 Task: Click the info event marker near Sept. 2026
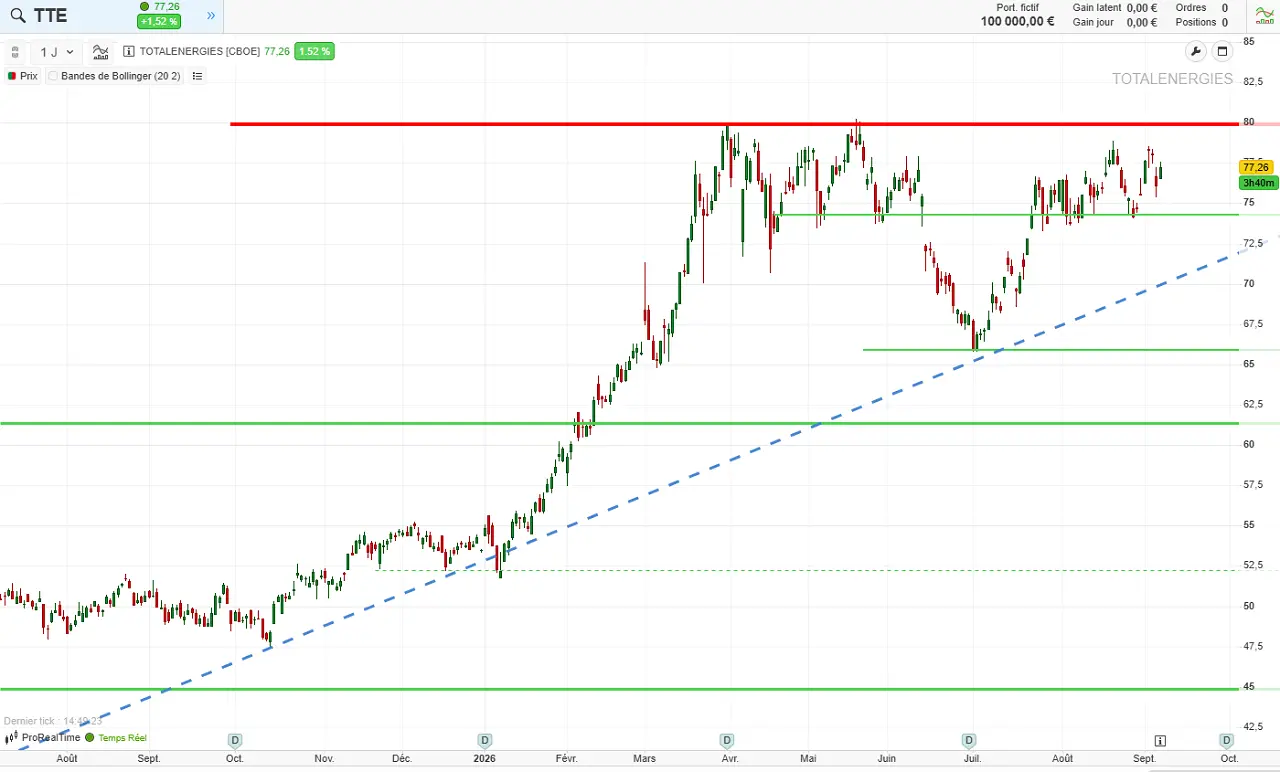[1160, 741]
